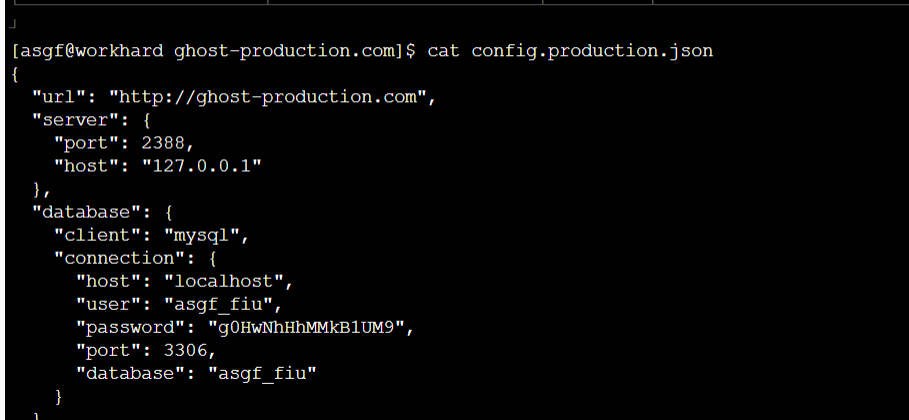Click the "password" key text
Screen dimensions: 909x420
pos(131,328)
